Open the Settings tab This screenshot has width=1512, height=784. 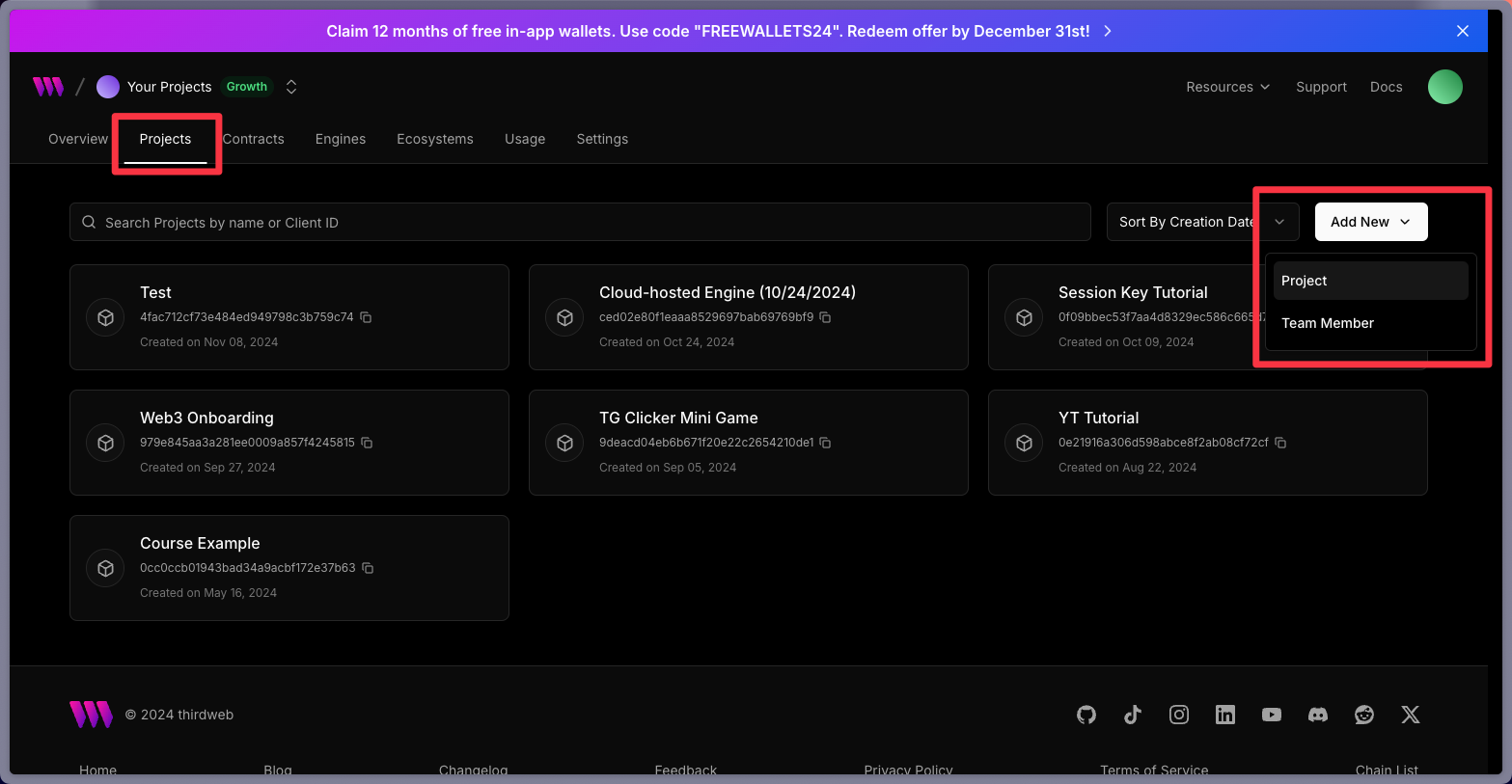tap(602, 139)
